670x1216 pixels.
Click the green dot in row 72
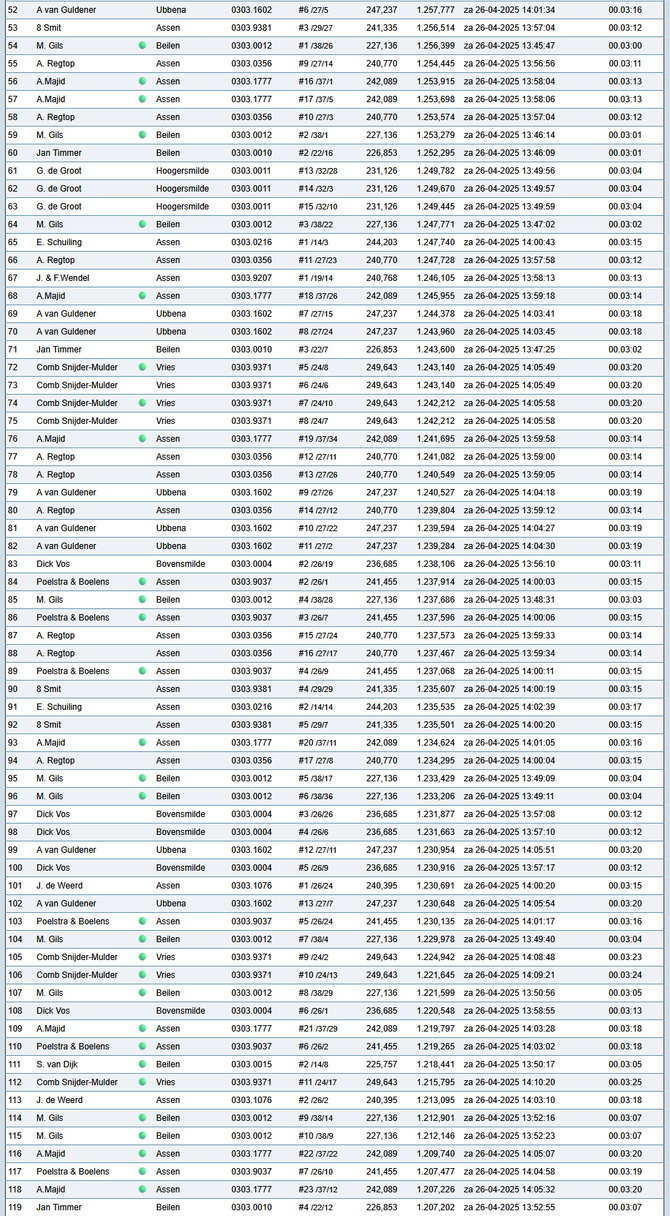click(142, 367)
